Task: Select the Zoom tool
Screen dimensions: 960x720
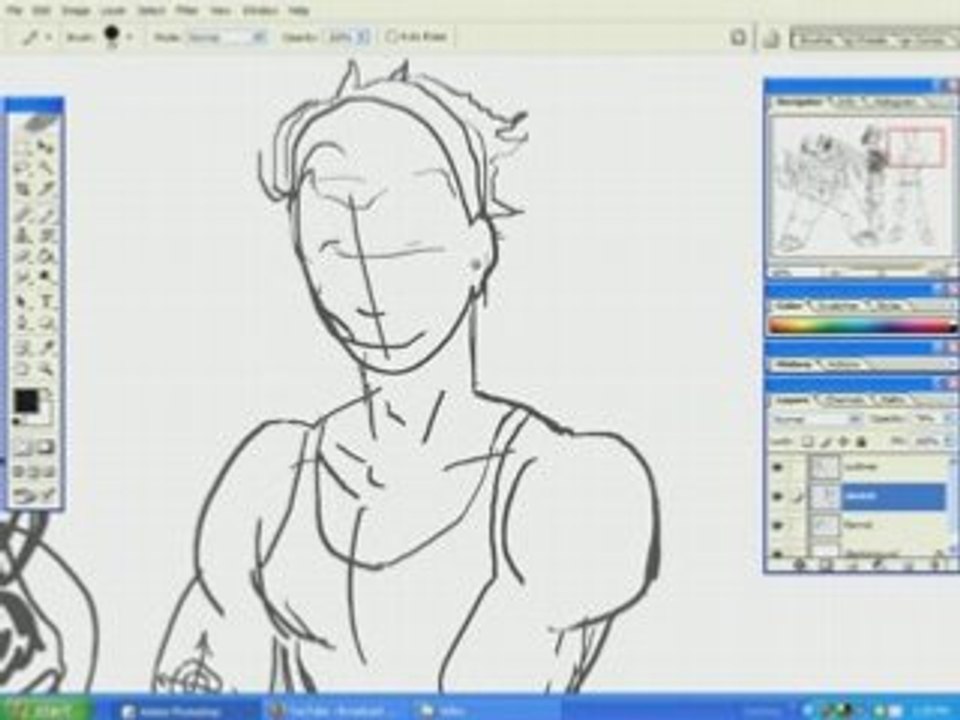Action: [45, 369]
